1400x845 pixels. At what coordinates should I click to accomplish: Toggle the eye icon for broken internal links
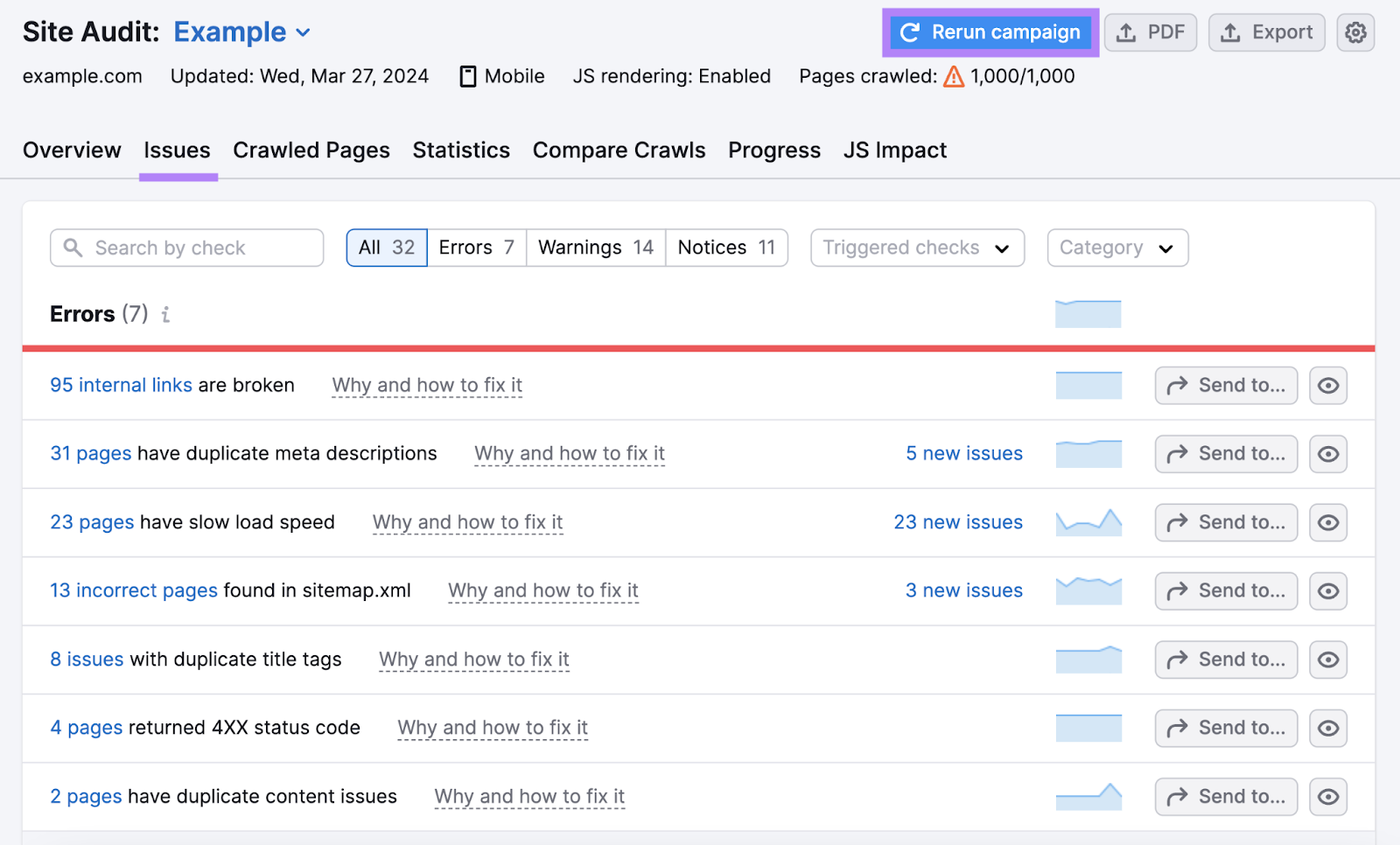(x=1327, y=385)
